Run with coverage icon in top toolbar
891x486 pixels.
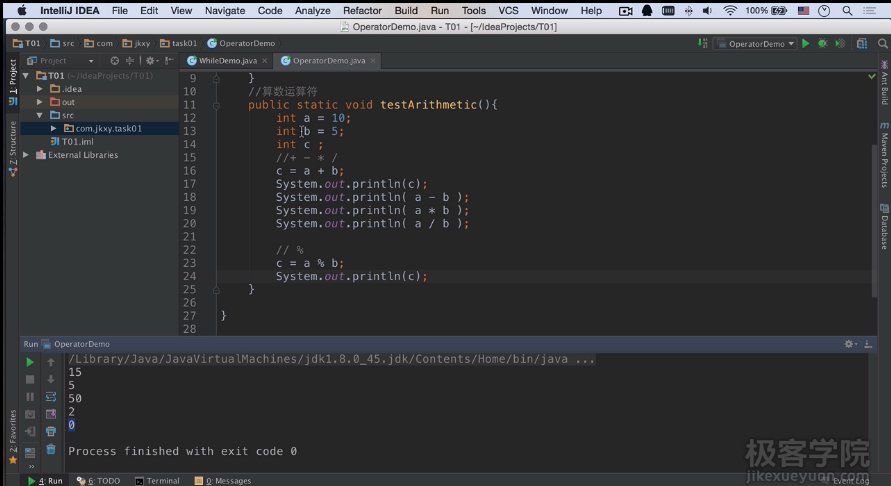pos(838,44)
